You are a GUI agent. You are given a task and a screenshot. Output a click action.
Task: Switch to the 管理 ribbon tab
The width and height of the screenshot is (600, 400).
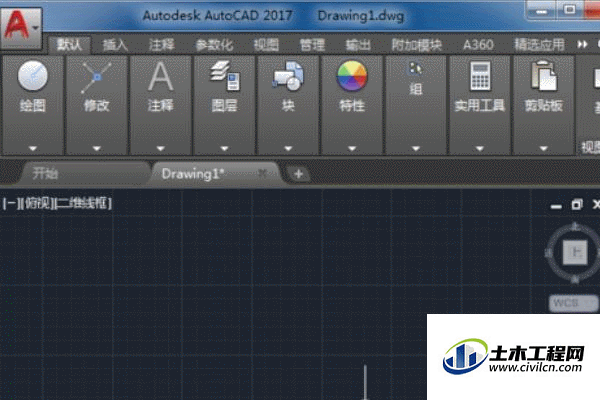pos(312,45)
